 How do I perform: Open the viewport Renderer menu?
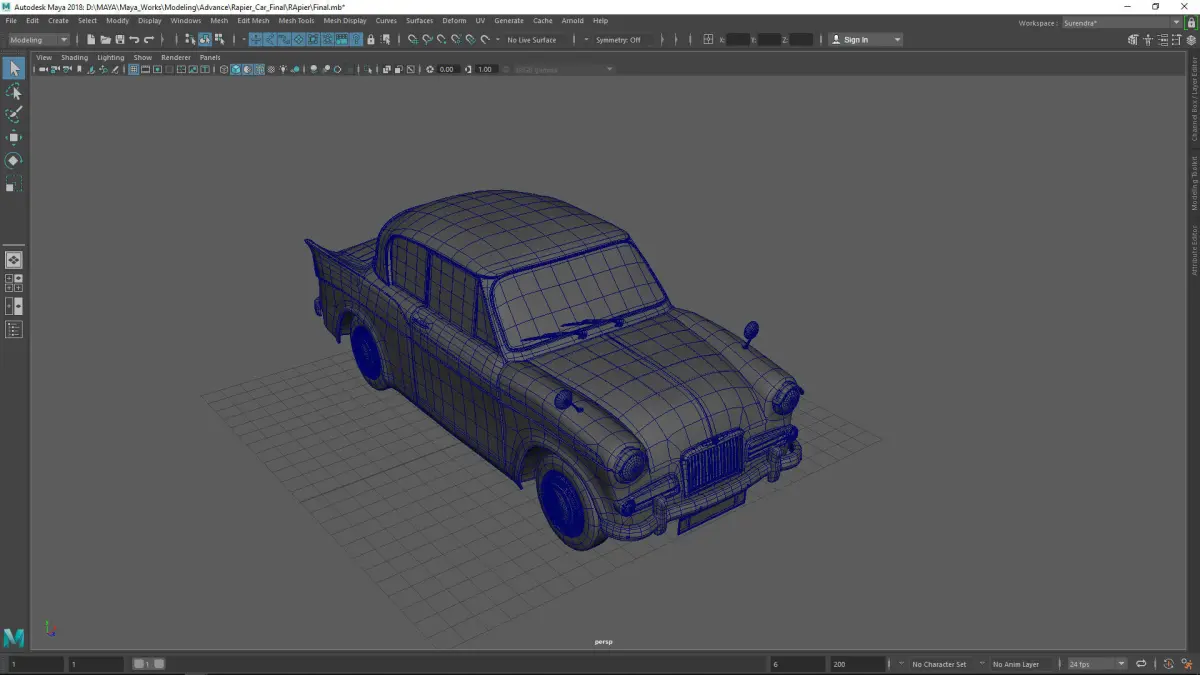click(176, 57)
